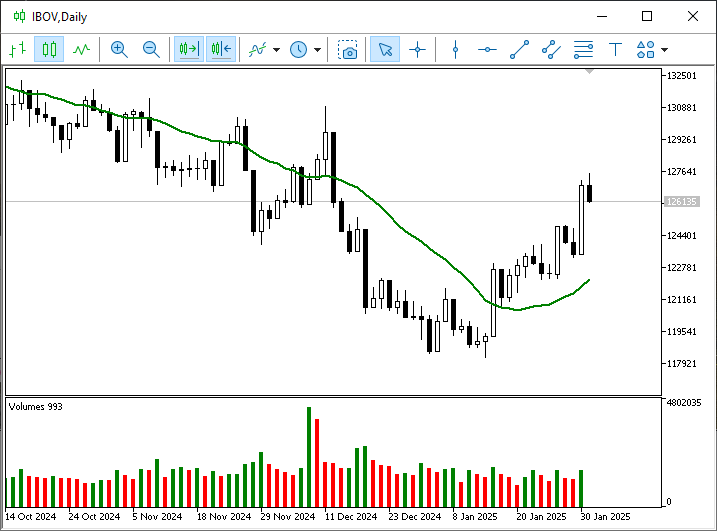This screenshot has height=531, width=717.
Task: Click the Volumes 993 label
Action: (36, 407)
